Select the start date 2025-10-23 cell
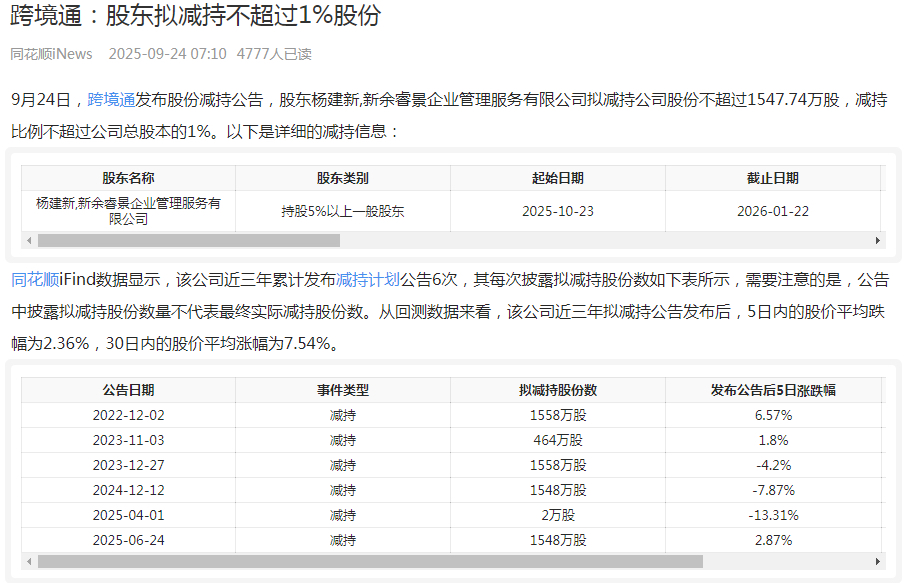907x583 pixels. 558,211
